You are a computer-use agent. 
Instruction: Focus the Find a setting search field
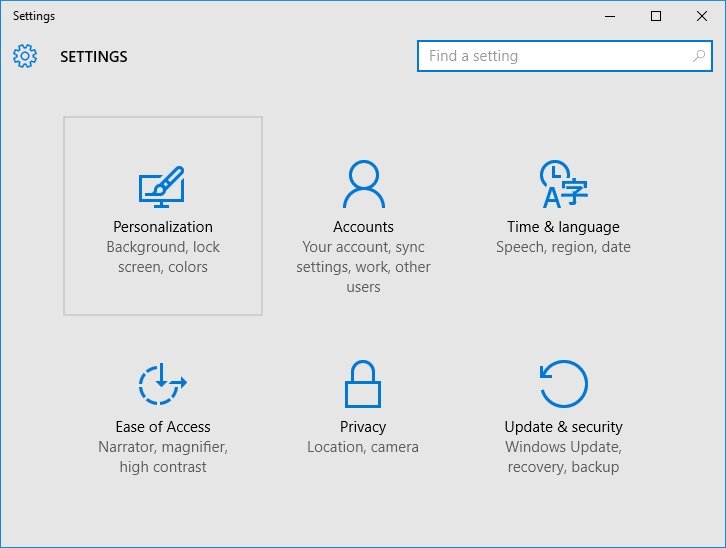tap(564, 56)
